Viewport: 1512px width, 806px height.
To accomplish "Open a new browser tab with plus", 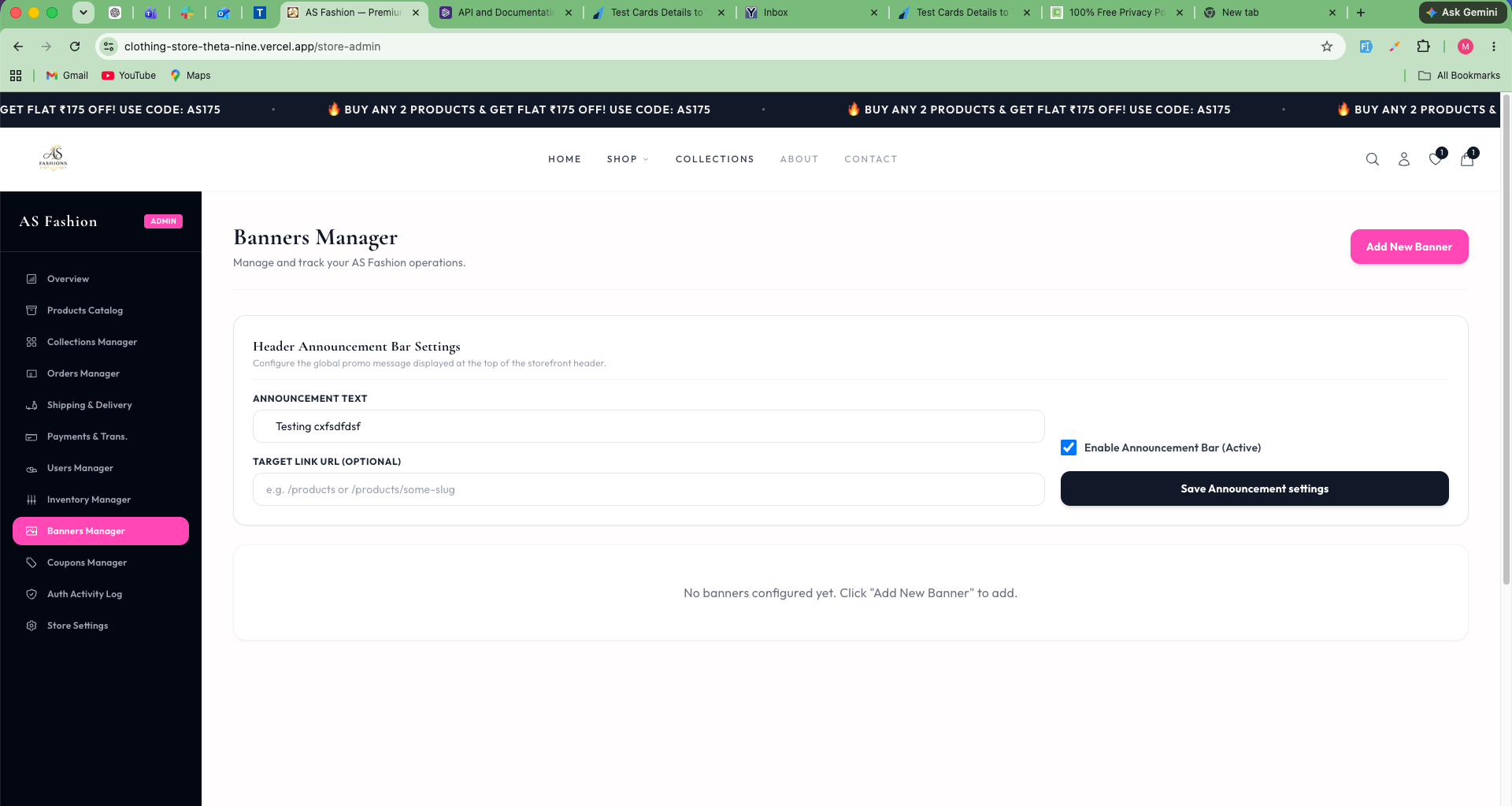I will [x=1361, y=13].
